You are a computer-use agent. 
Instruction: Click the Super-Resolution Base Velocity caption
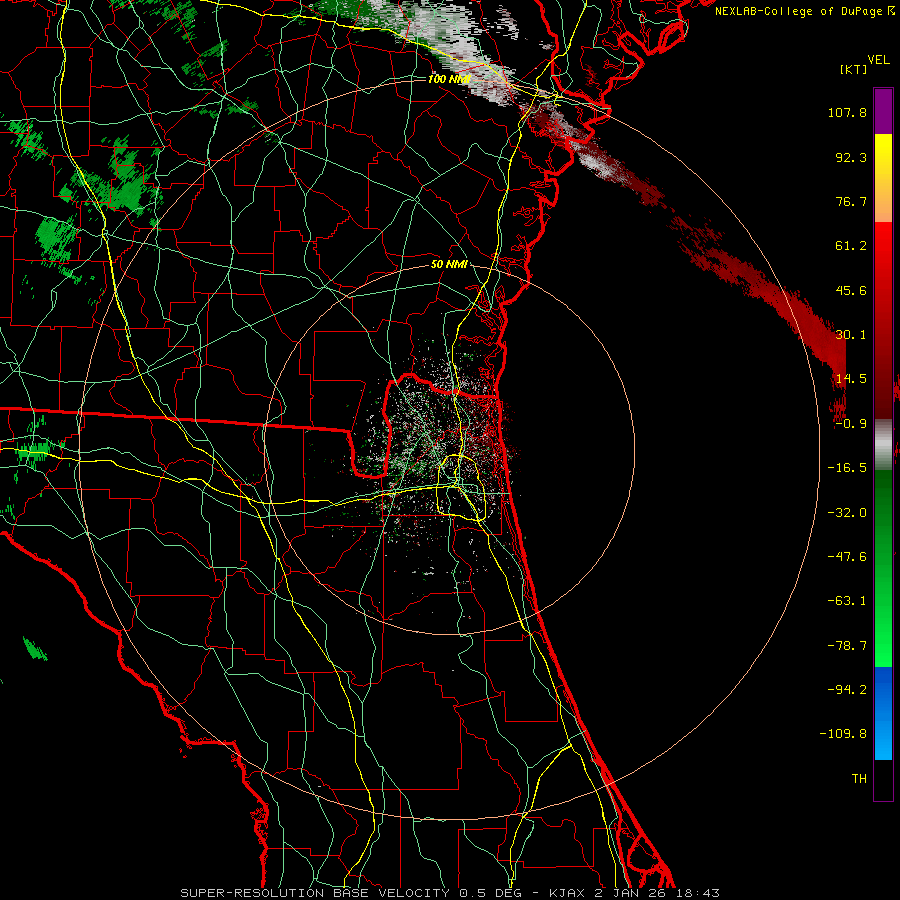[449, 893]
